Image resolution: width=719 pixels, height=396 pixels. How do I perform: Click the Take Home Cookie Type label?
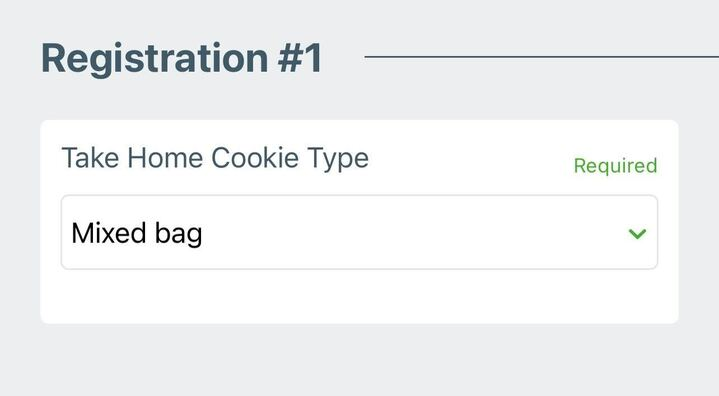[215, 159]
